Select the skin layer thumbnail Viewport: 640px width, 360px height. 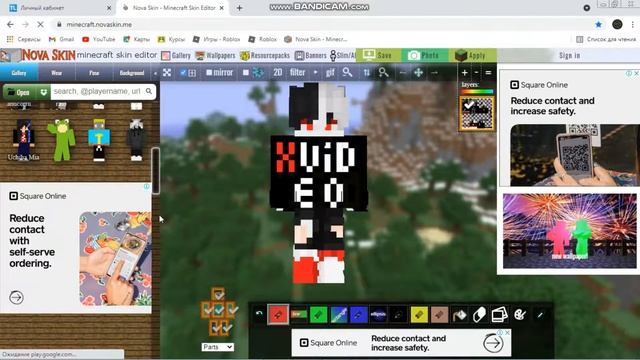(477, 113)
